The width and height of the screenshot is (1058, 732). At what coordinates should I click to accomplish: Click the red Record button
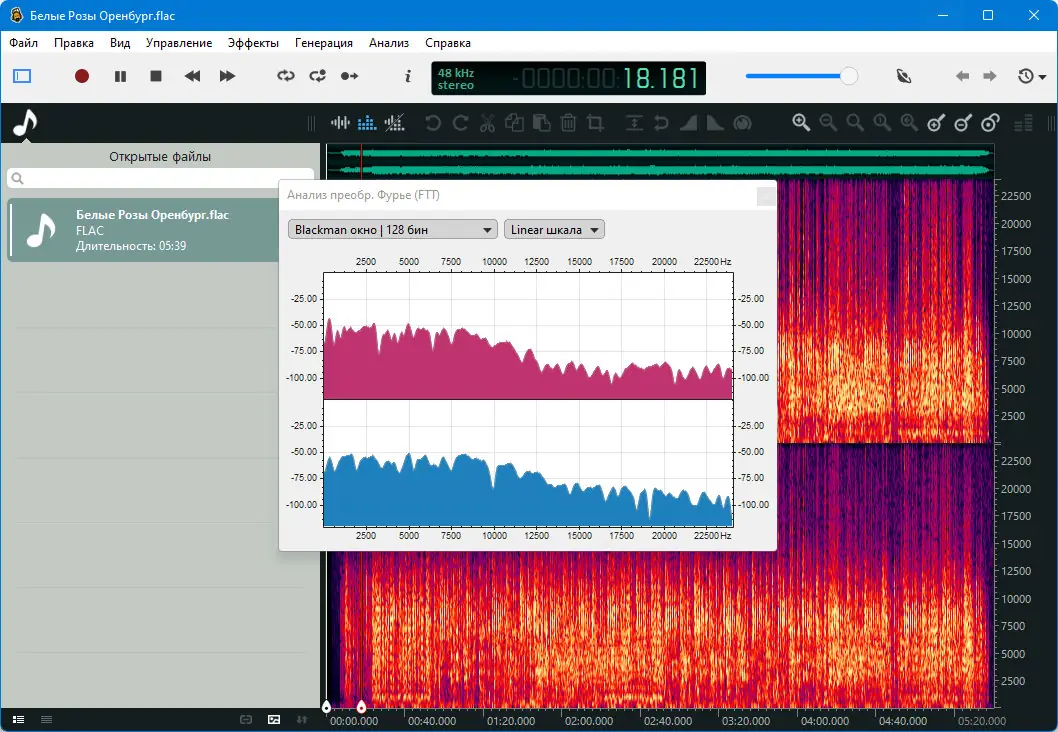click(82, 76)
